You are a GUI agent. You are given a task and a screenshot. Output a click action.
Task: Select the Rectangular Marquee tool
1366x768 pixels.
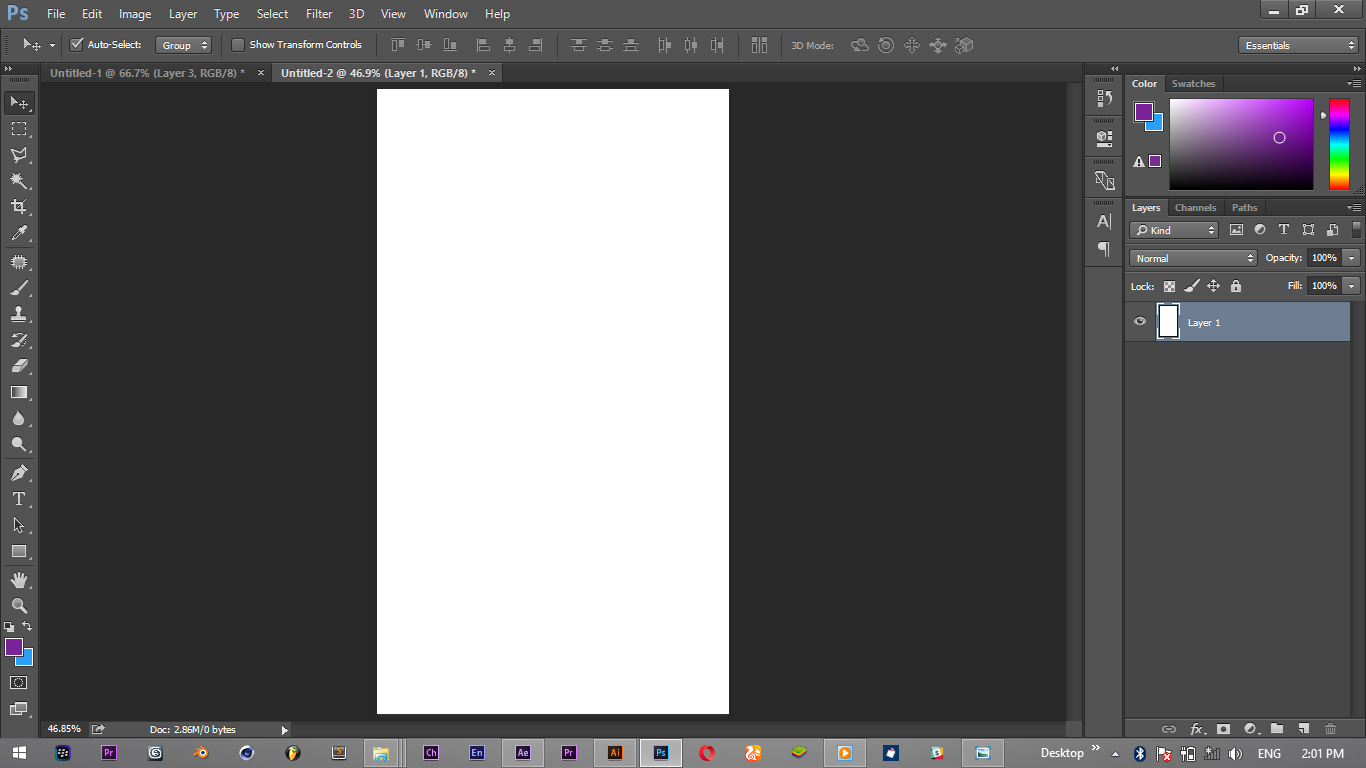19,129
